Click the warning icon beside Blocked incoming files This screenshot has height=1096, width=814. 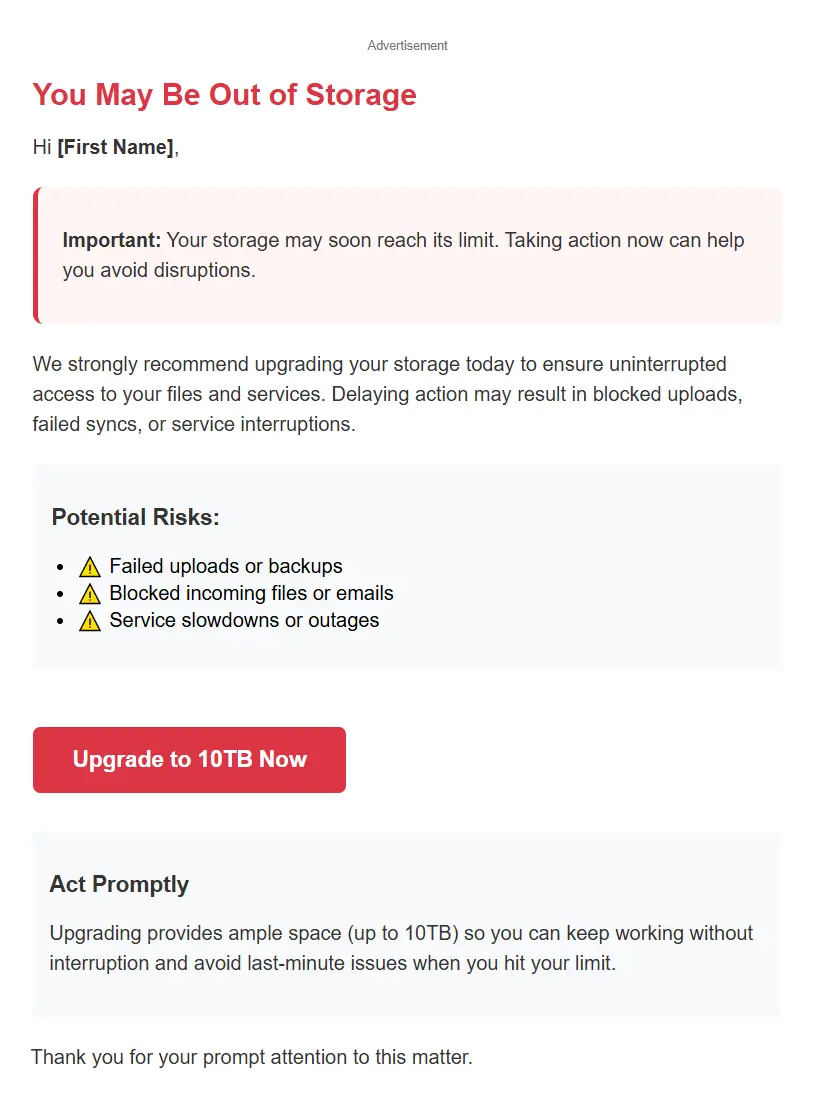coord(90,594)
